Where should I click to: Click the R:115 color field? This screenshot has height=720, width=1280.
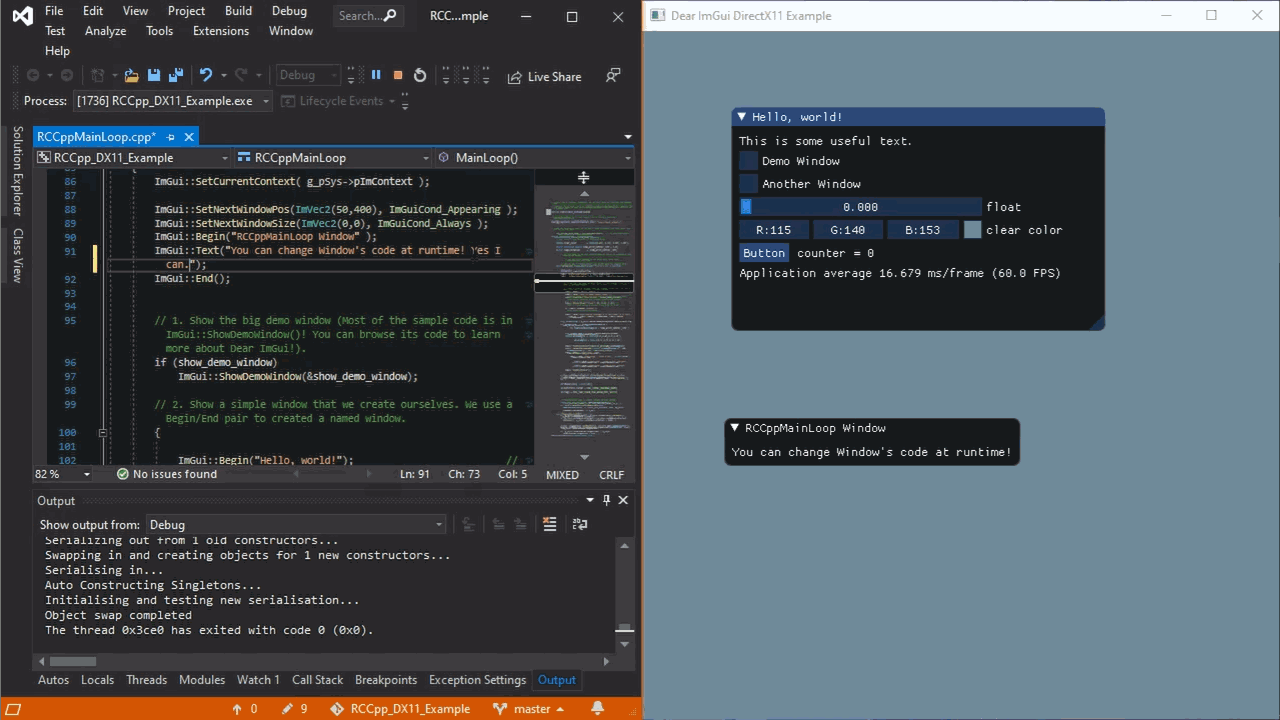click(773, 230)
